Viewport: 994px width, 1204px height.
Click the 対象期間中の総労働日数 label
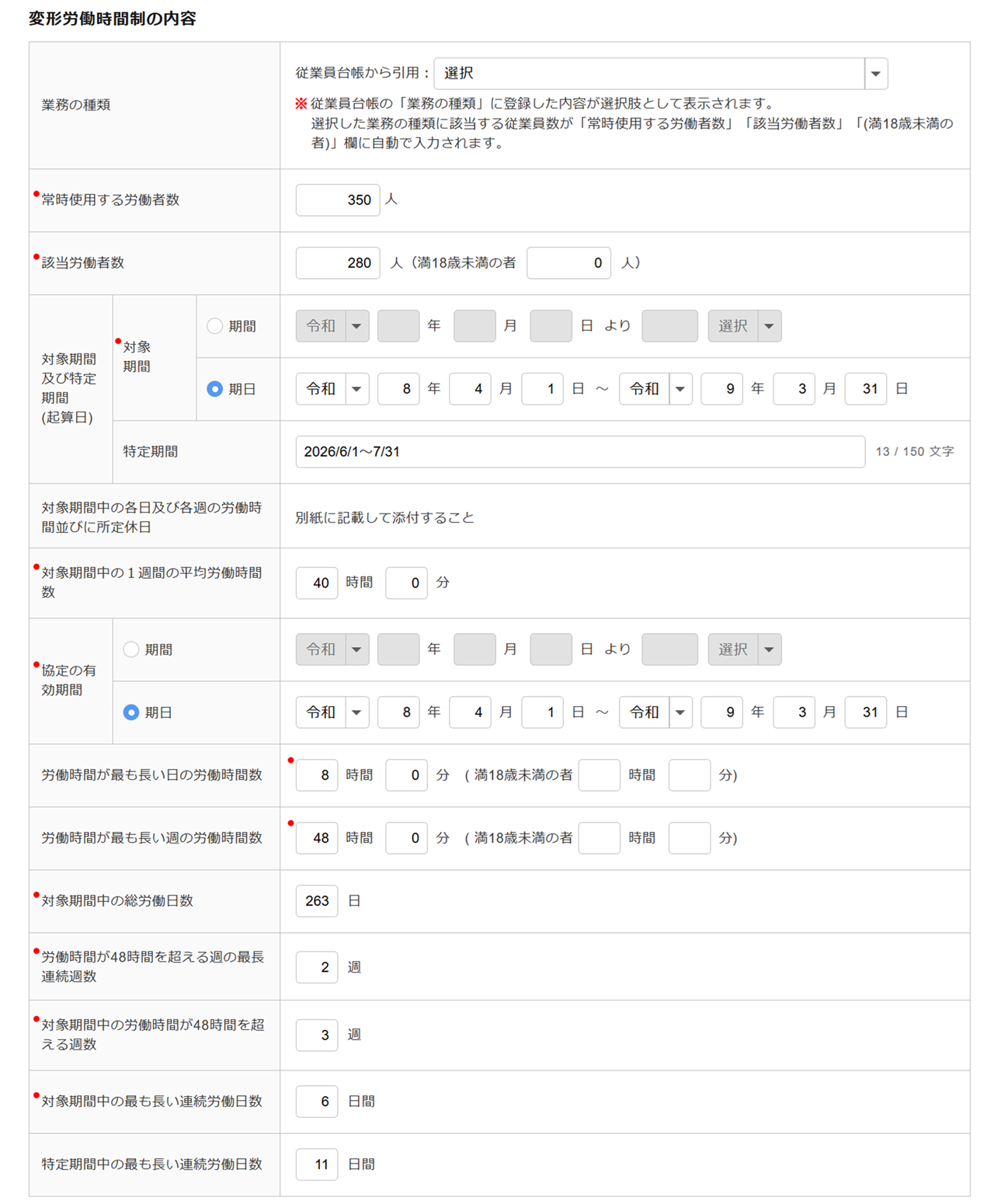(x=117, y=901)
